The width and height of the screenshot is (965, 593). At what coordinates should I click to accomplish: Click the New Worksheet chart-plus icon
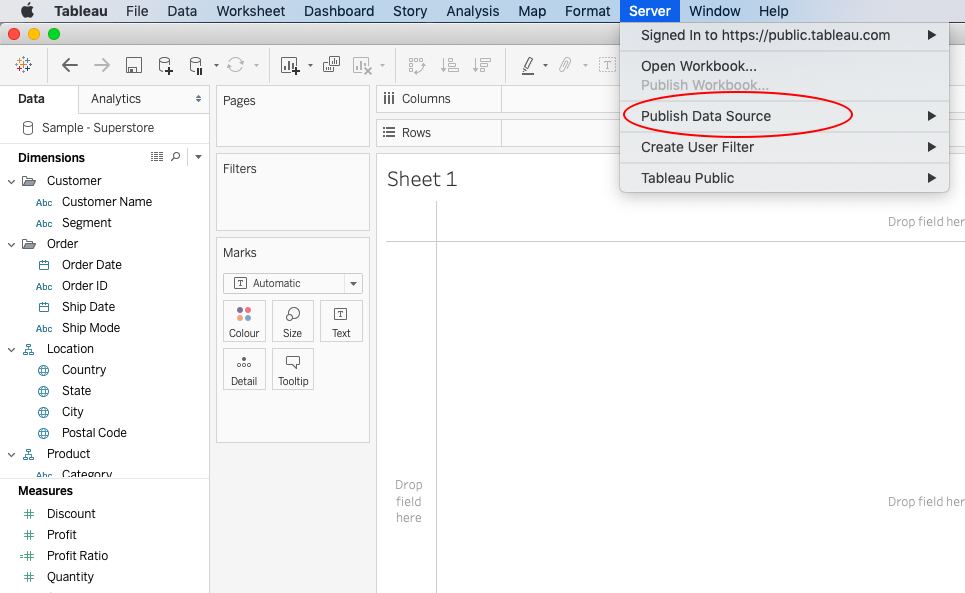(290, 65)
